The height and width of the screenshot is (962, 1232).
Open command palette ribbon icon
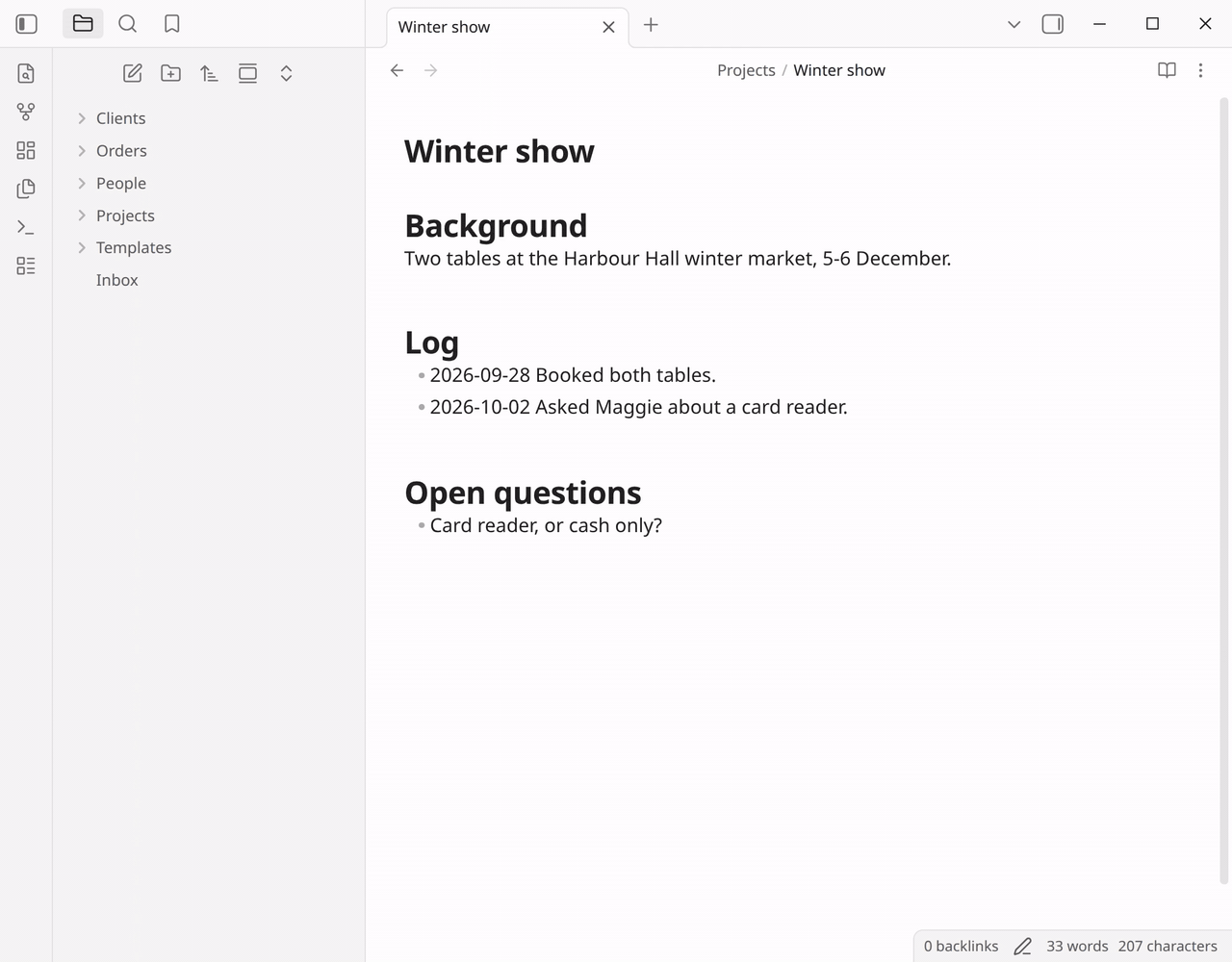pos(26,227)
